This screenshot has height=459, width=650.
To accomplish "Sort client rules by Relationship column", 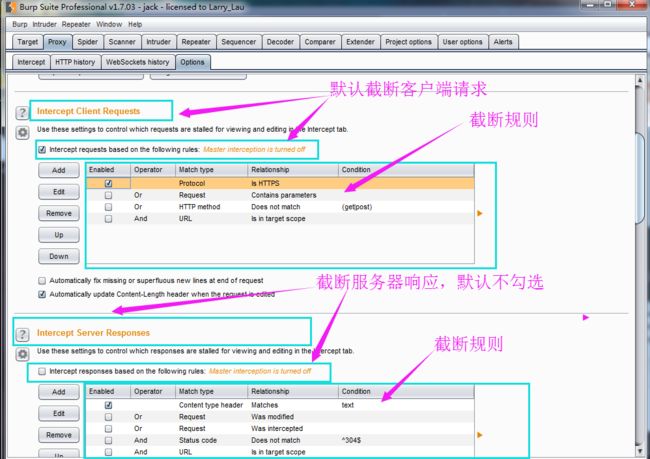I will 293,170.
